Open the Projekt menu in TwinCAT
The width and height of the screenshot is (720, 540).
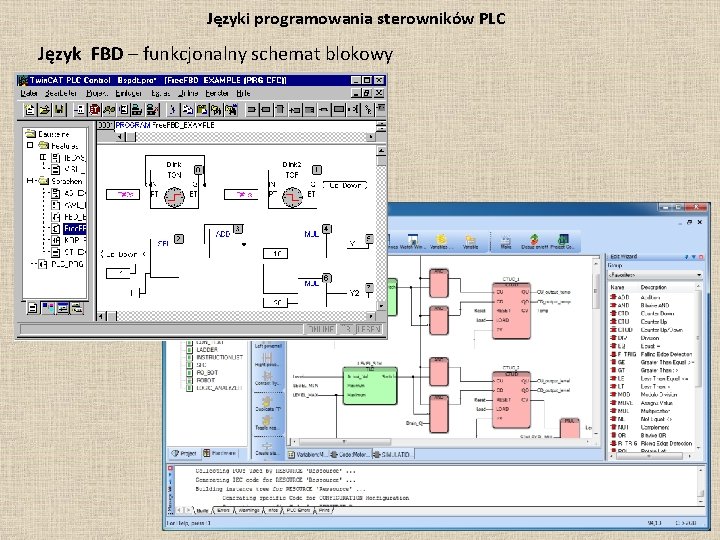97,93
